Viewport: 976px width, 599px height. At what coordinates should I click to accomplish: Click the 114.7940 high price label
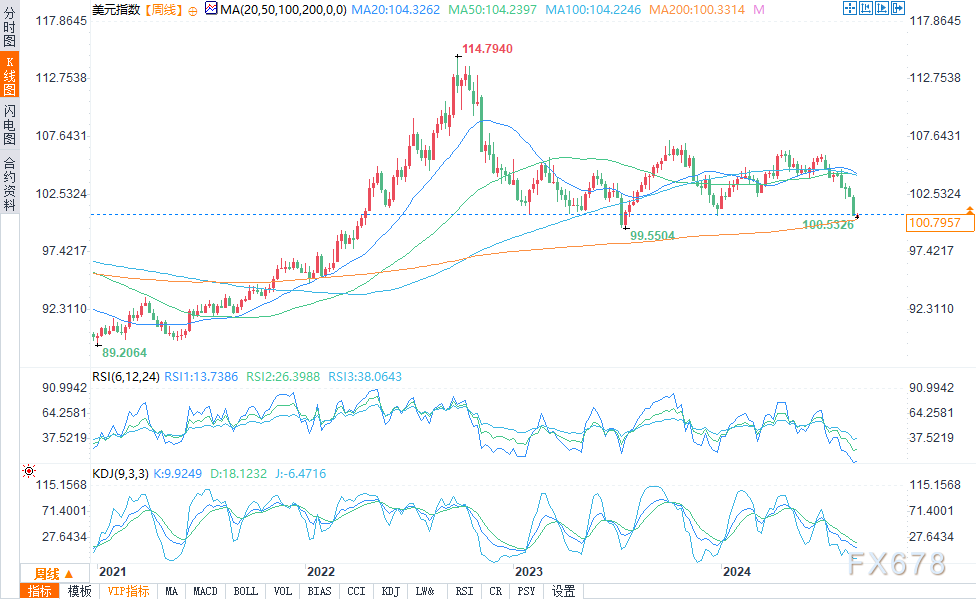(x=487, y=49)
